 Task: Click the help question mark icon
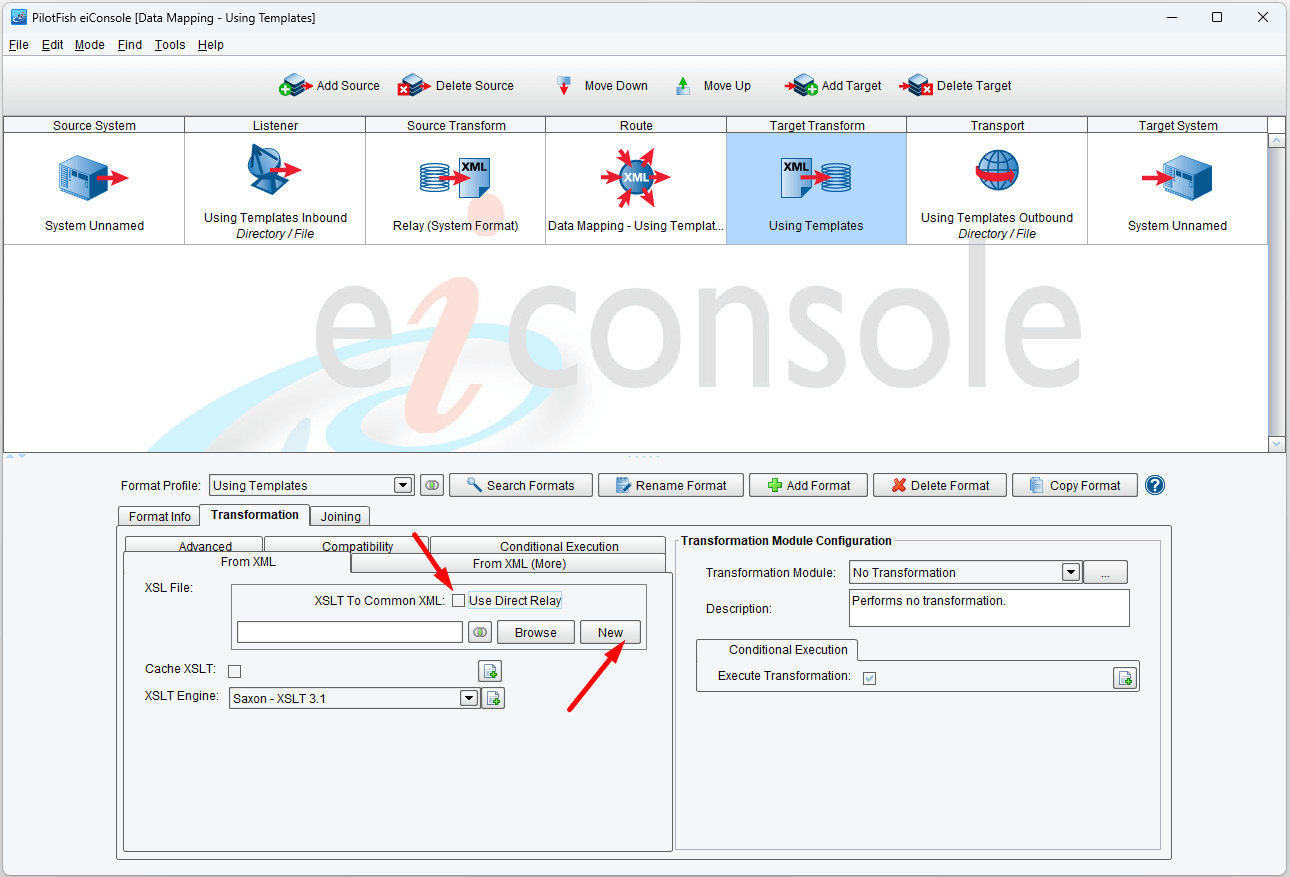click(x=1155, y=485)
